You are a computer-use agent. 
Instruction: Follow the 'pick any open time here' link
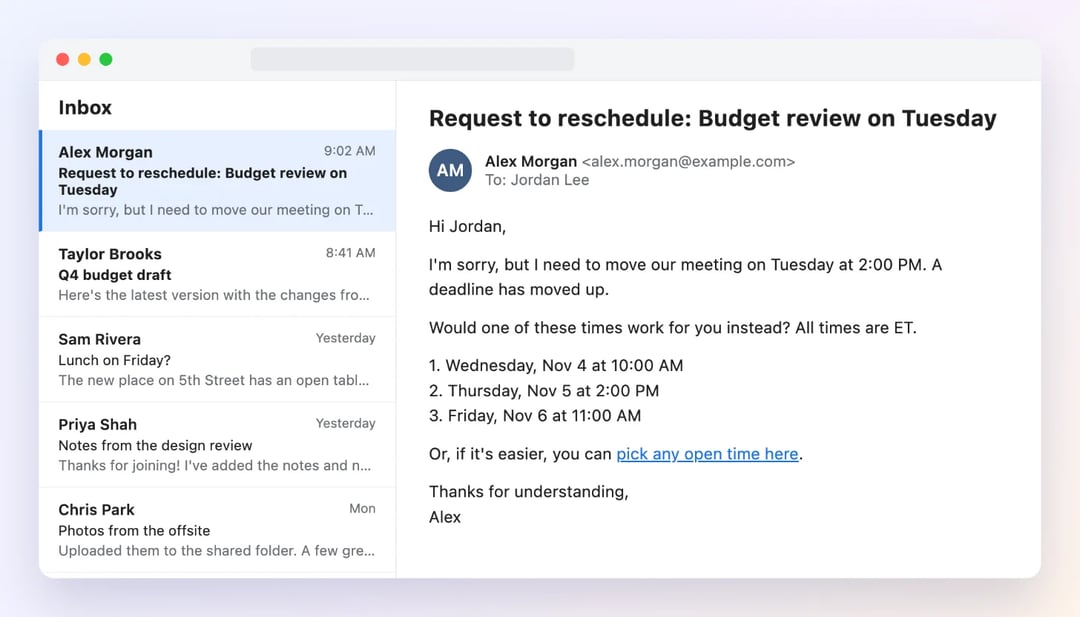707,454
